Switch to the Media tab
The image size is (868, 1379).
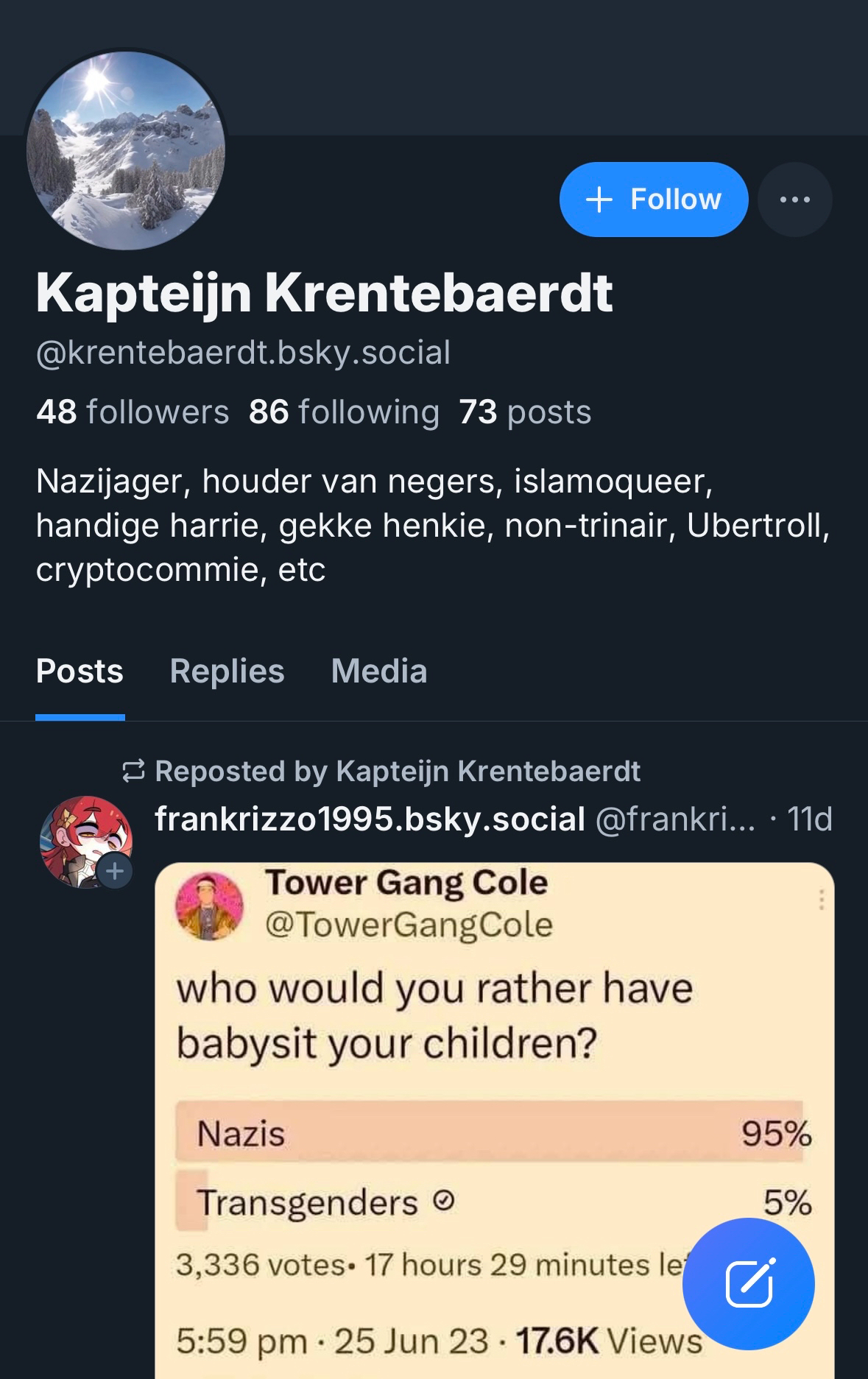[x=379, y=671]
